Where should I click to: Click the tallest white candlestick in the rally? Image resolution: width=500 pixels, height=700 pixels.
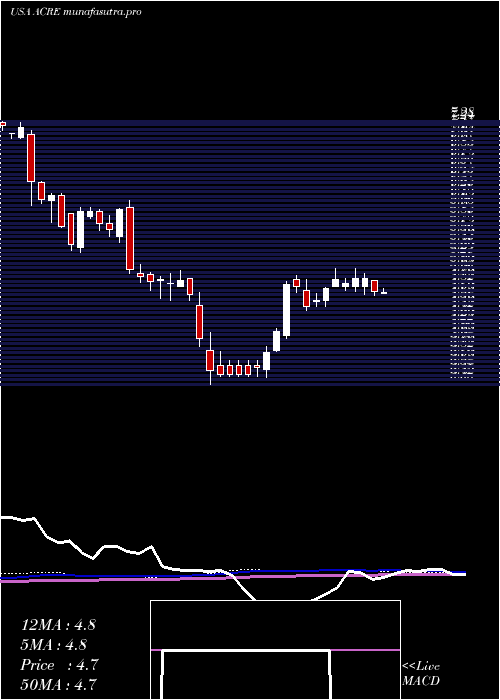click(x=286, y=310)
